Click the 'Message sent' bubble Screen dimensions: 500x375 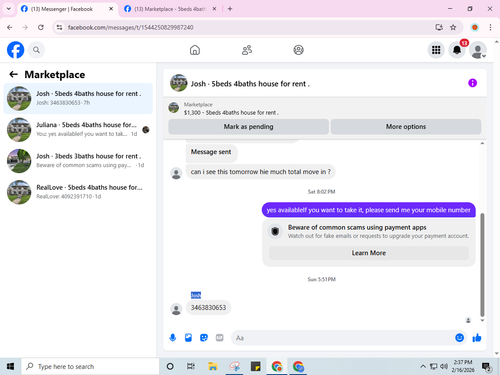tap(211, 152)
